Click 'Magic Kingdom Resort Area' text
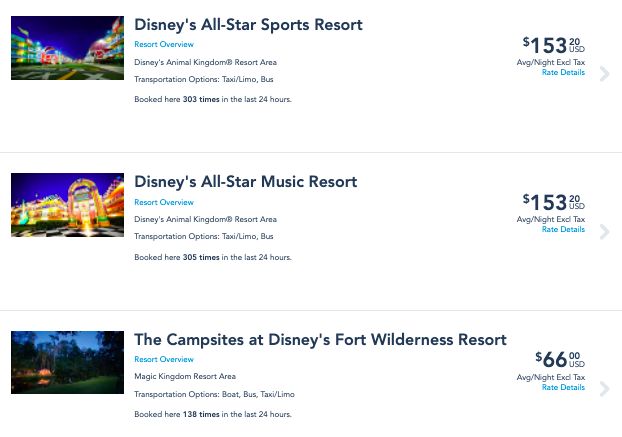This screenshot has height=437, width=622. click(x=185, y=376)
